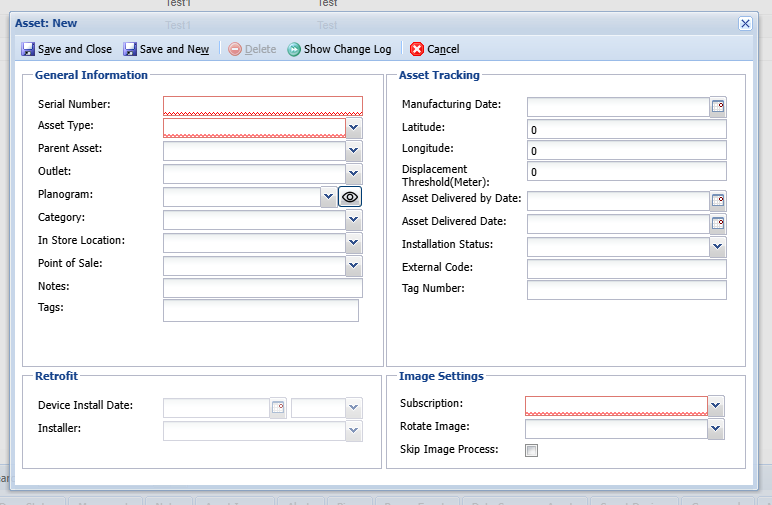Click the Planogram eye preview icon
The image size is (772, 505).
pos(350,197)
